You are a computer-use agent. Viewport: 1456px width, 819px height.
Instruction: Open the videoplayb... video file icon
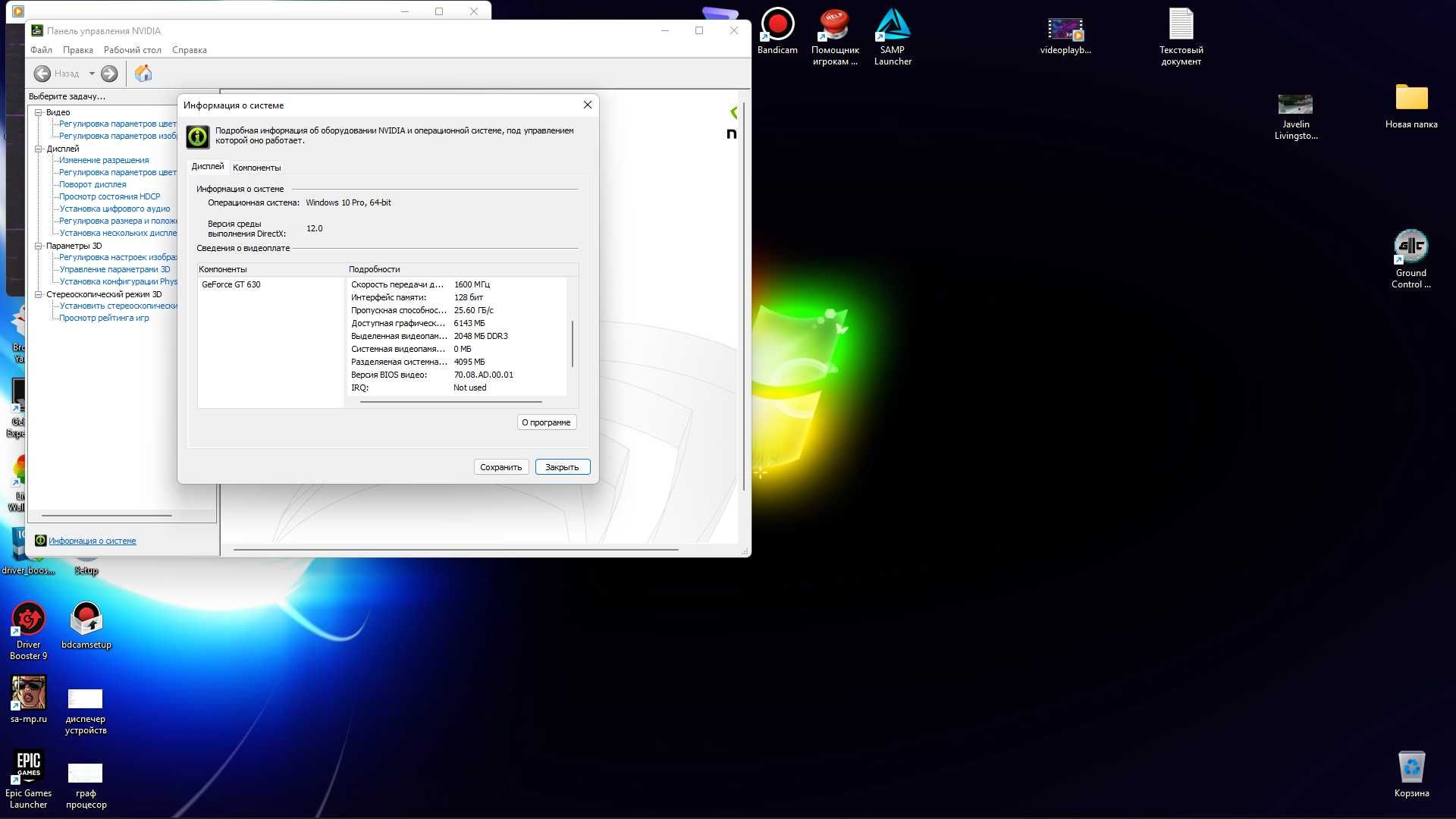click(1065, 36)
